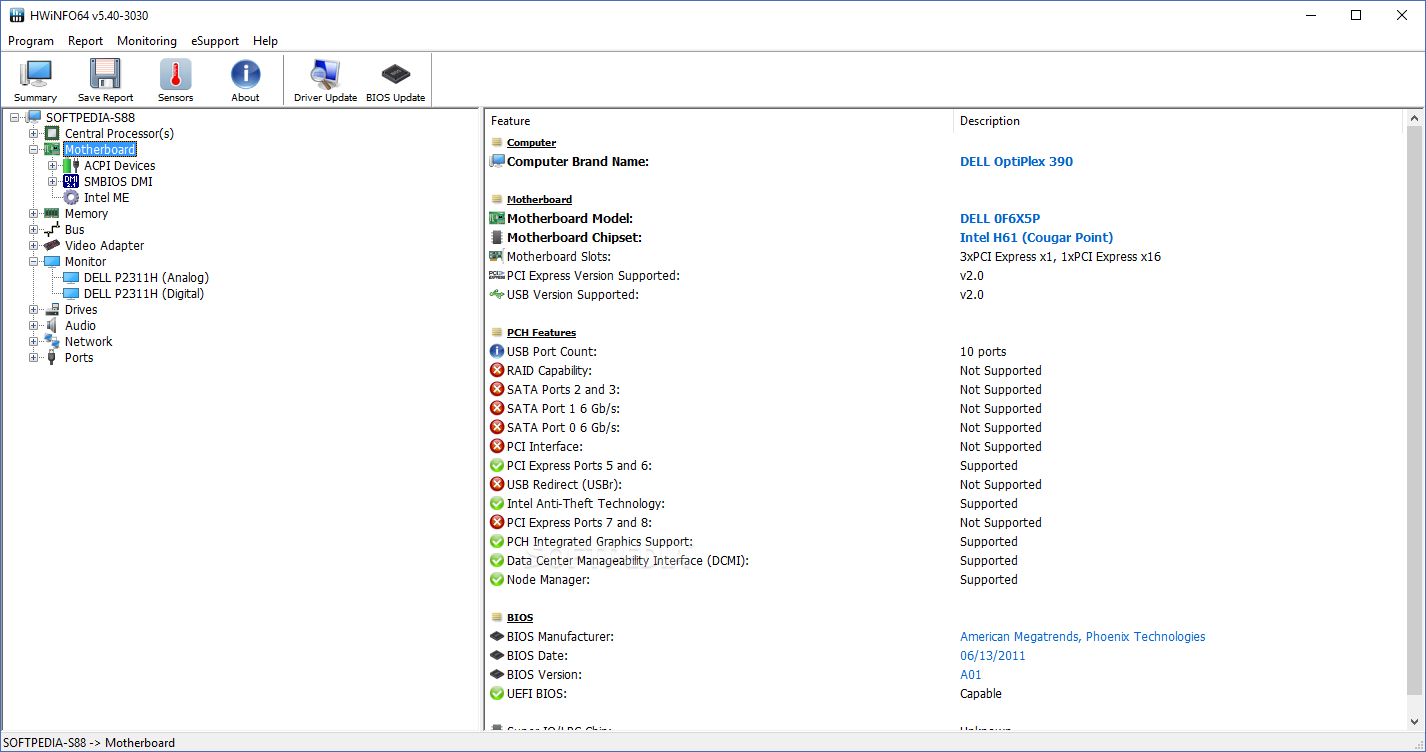Select DELL P2311H (Analog) monitor

tap(146, 278)
